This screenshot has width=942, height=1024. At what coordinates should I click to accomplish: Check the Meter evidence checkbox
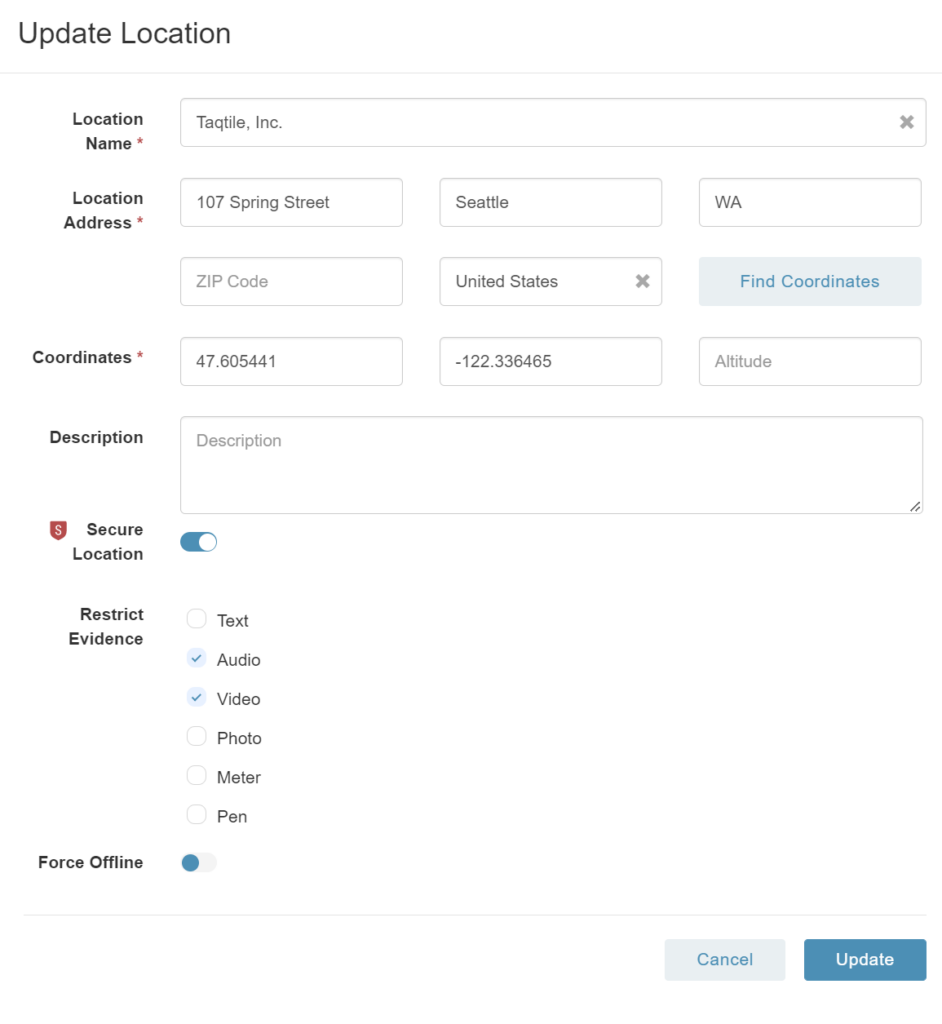click(x=196, y=776)
